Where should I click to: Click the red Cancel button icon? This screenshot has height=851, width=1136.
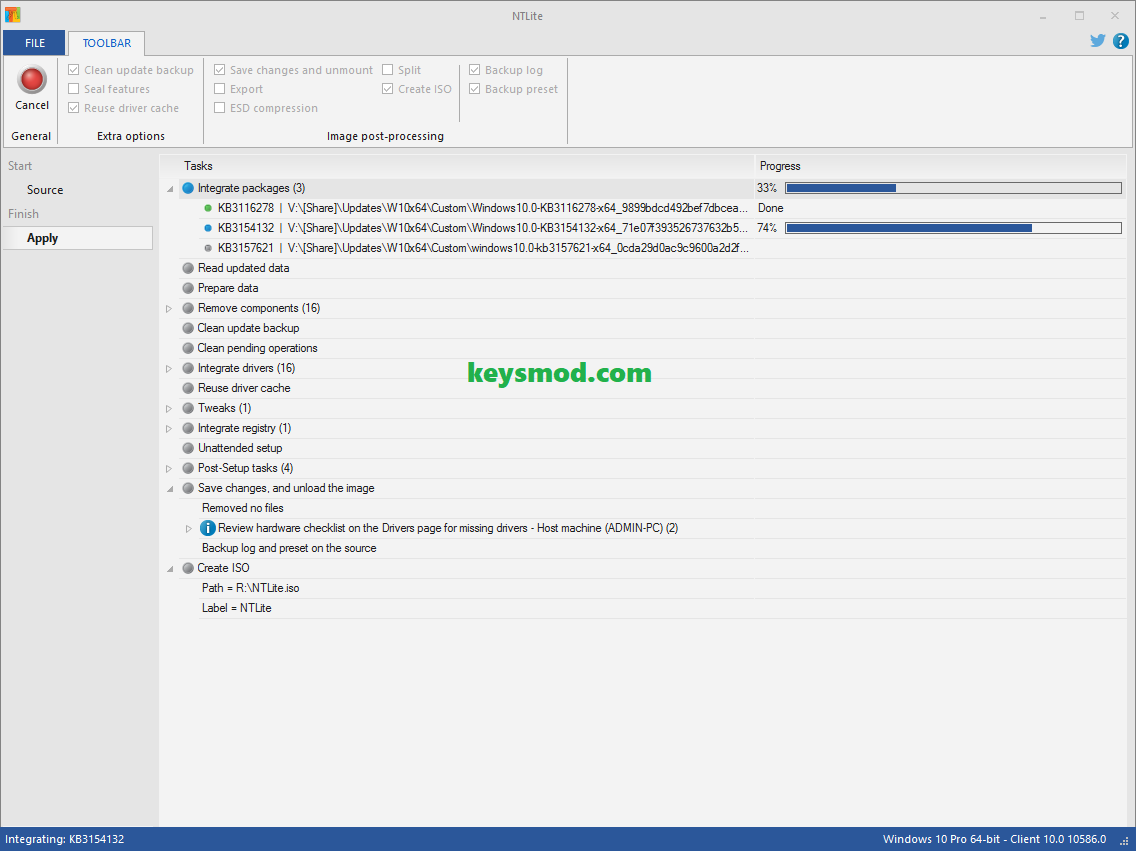(32, 80)
